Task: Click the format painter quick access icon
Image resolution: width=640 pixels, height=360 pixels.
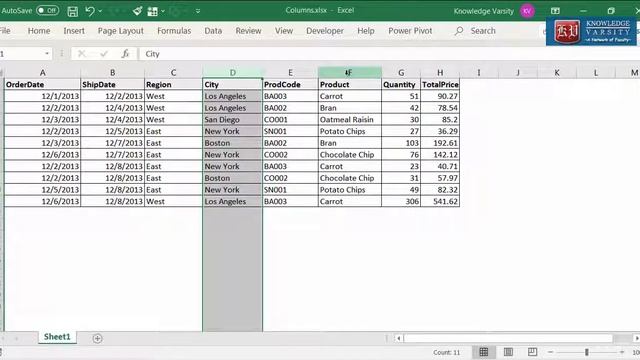Action: click(138, 11)
